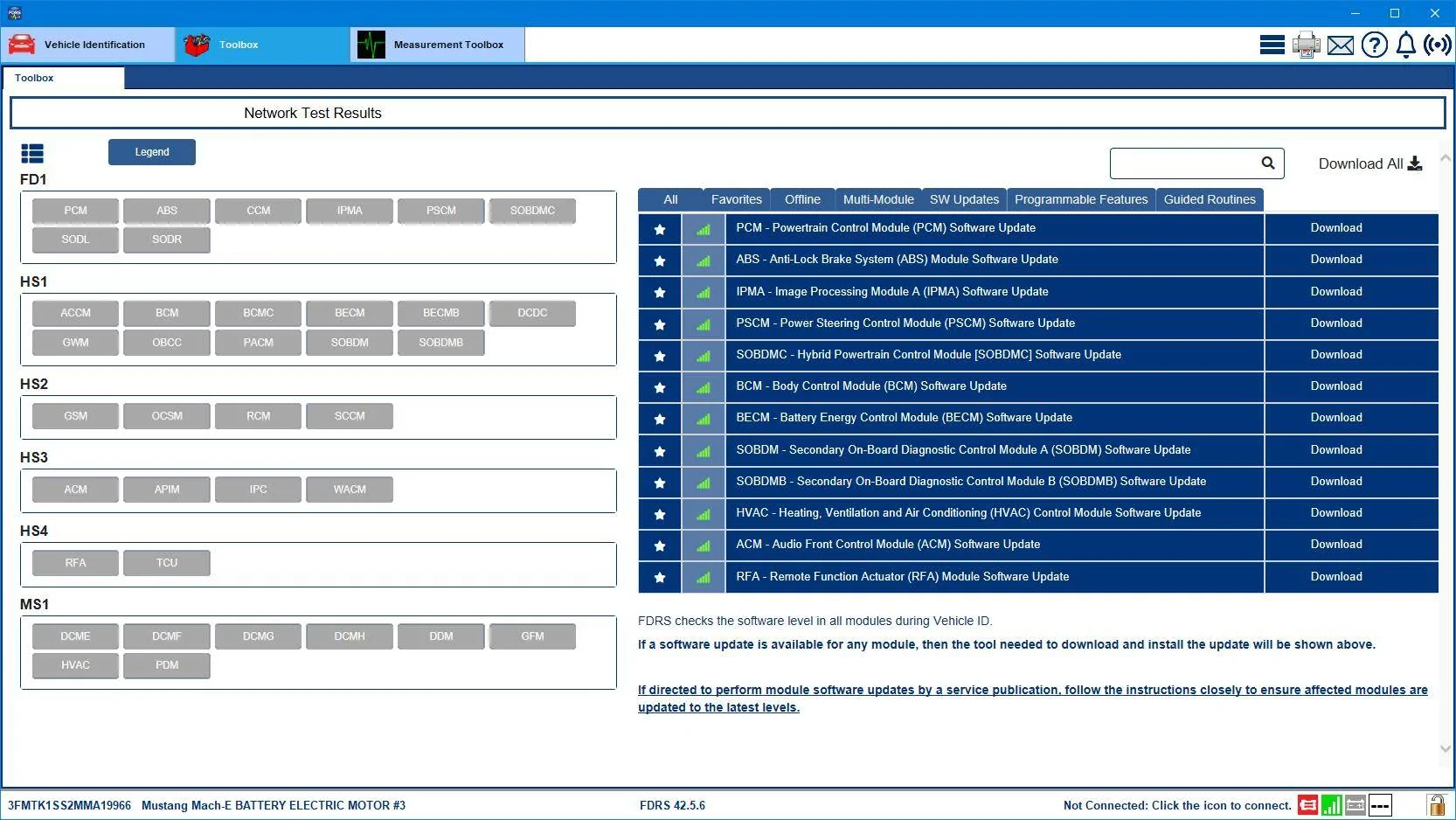The image size is (1456, 820).
Task: Click the padlock icon in status bar
Action: [1435, 804]
